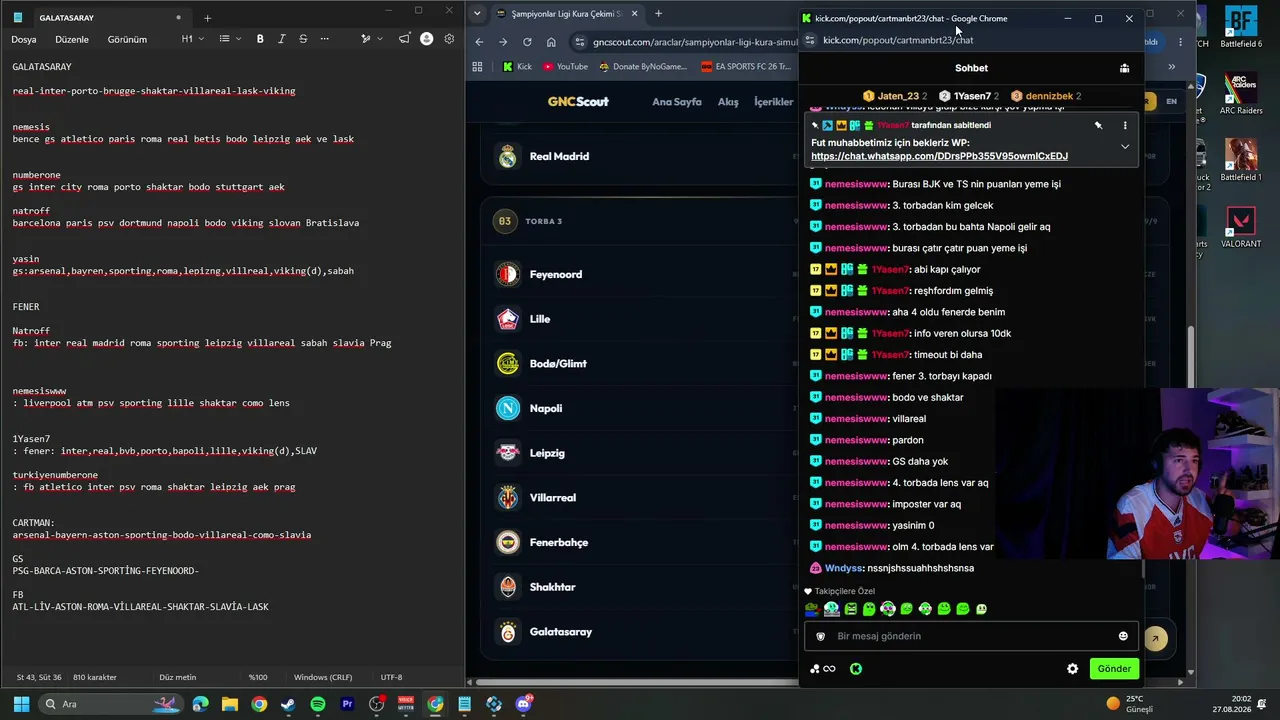Select Napoli from Torba 3
1280x720 pixels.
pyautogui.click(x=640, y=408)
